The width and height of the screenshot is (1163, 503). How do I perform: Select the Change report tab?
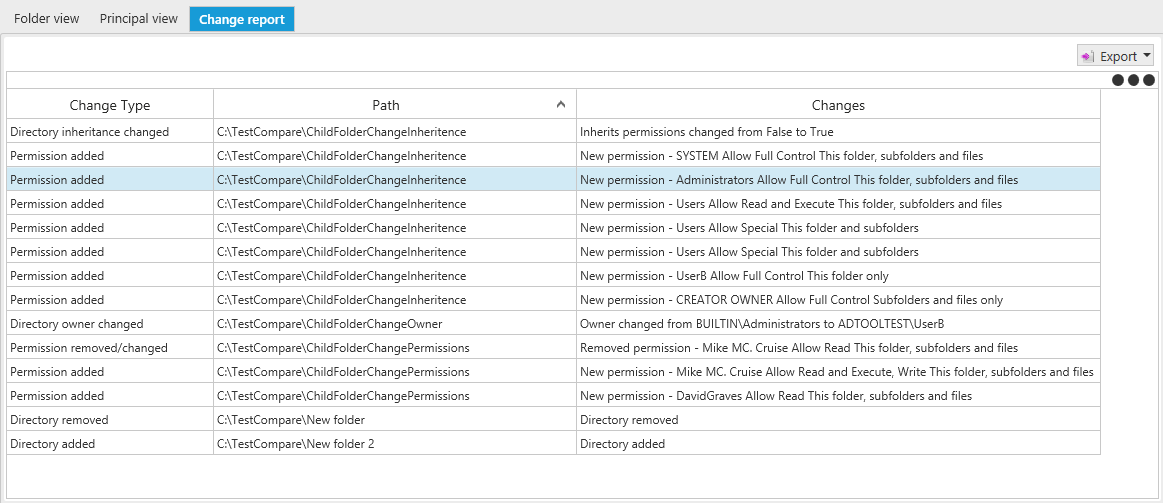[242, 19]
